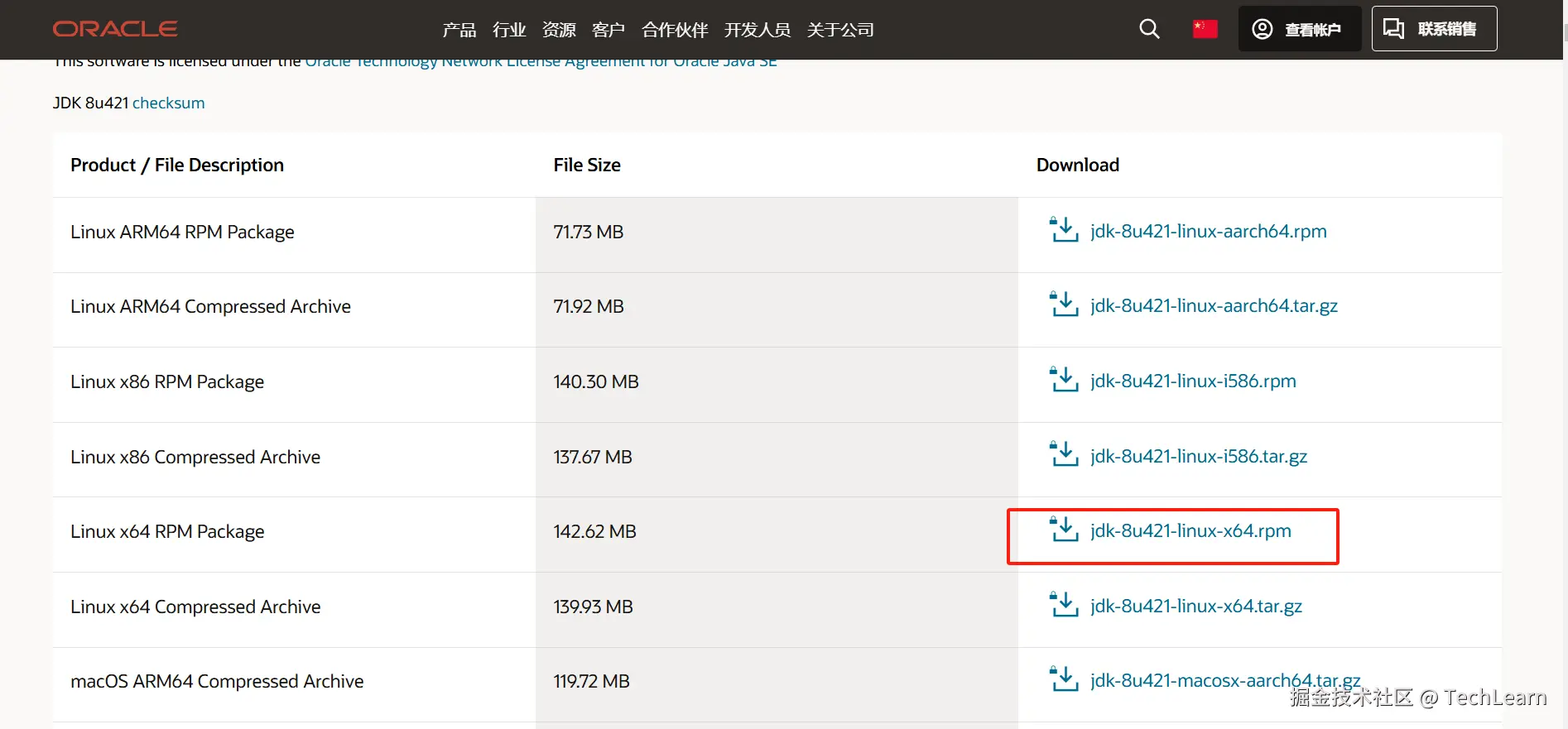Expand the 关于公司 navigation menu
The image size is (1568, 729).
pos(840,30)
